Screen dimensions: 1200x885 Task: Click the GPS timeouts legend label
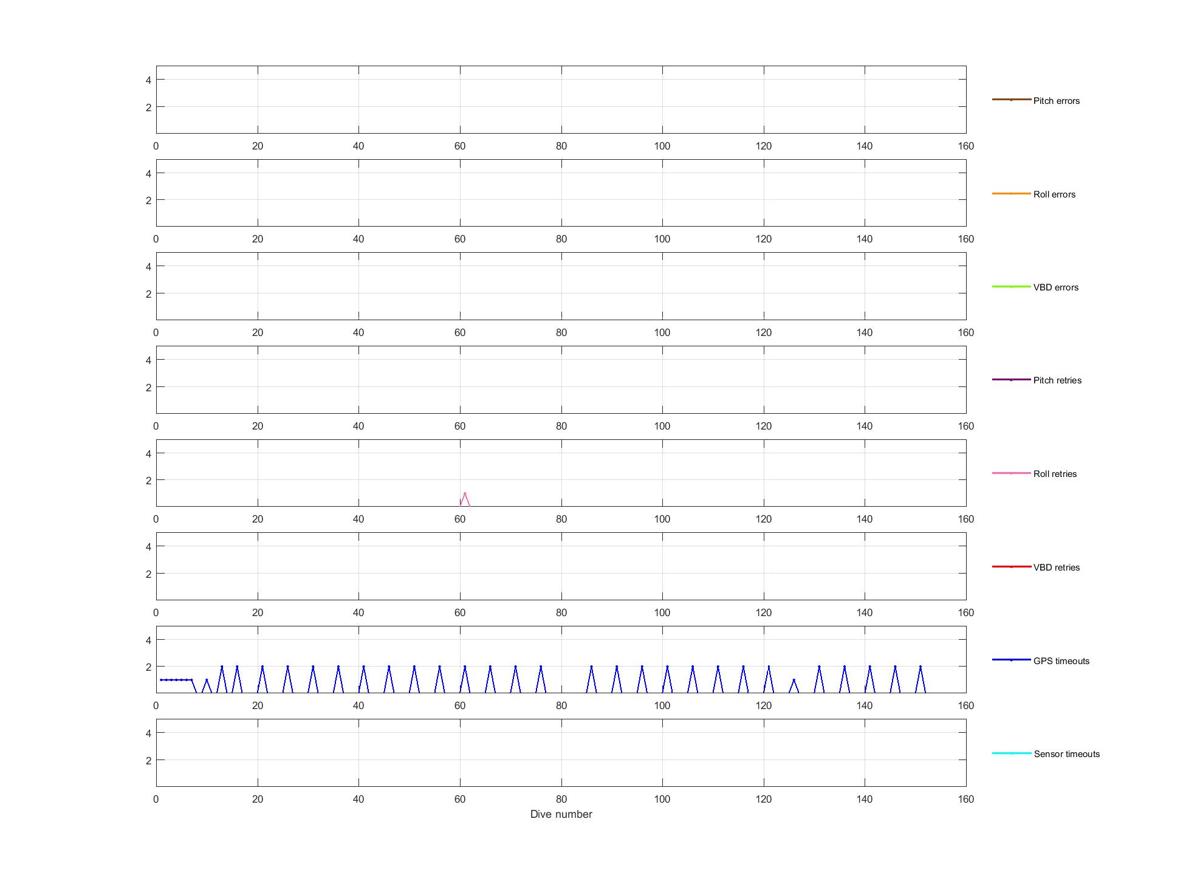[1061, 661]
